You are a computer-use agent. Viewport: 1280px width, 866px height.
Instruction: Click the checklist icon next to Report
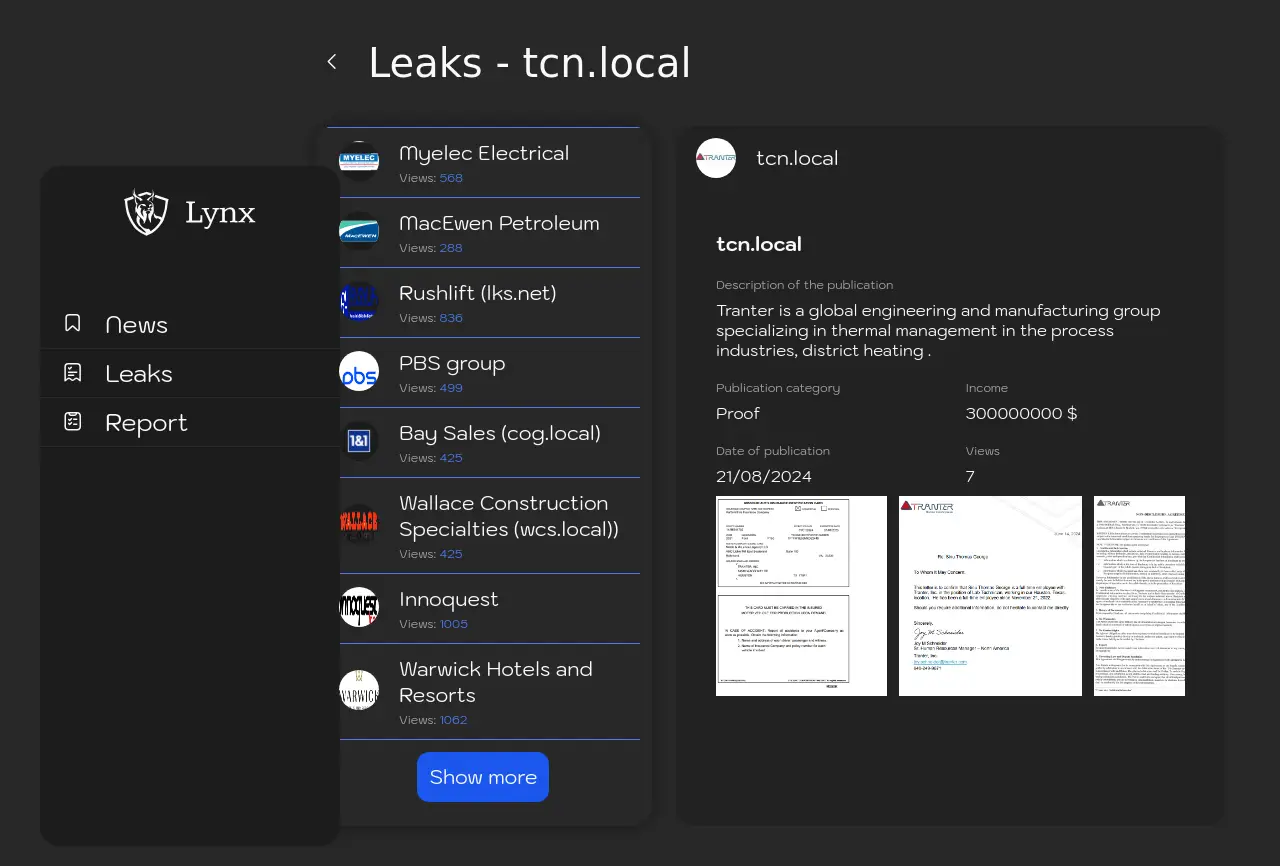[x=73, y=421]
